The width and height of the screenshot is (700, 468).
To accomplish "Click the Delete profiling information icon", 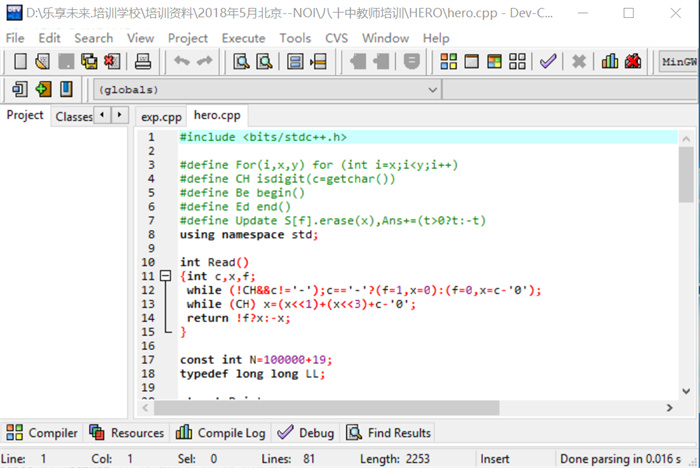I will click(x=633, y=61).
